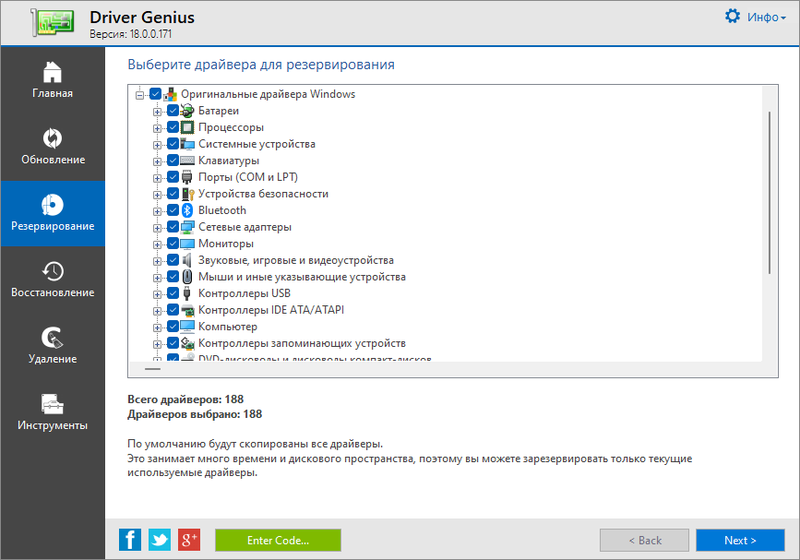Collapse Оригинальные драйвера Windows tree node
800x560 pixels.
pos(140,95)
